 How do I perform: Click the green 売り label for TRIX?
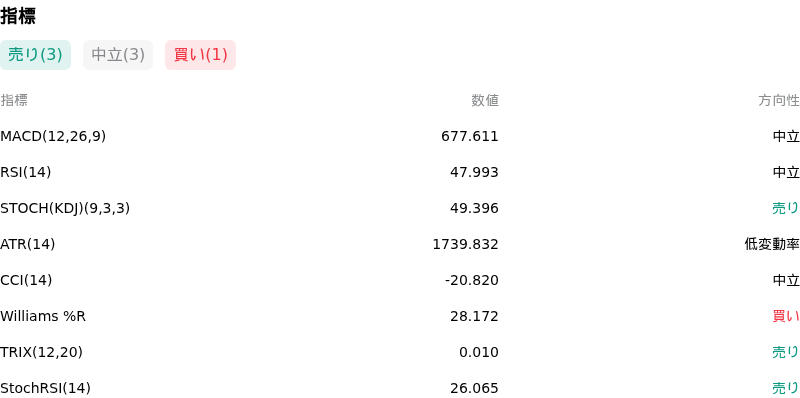pos(786,352)
